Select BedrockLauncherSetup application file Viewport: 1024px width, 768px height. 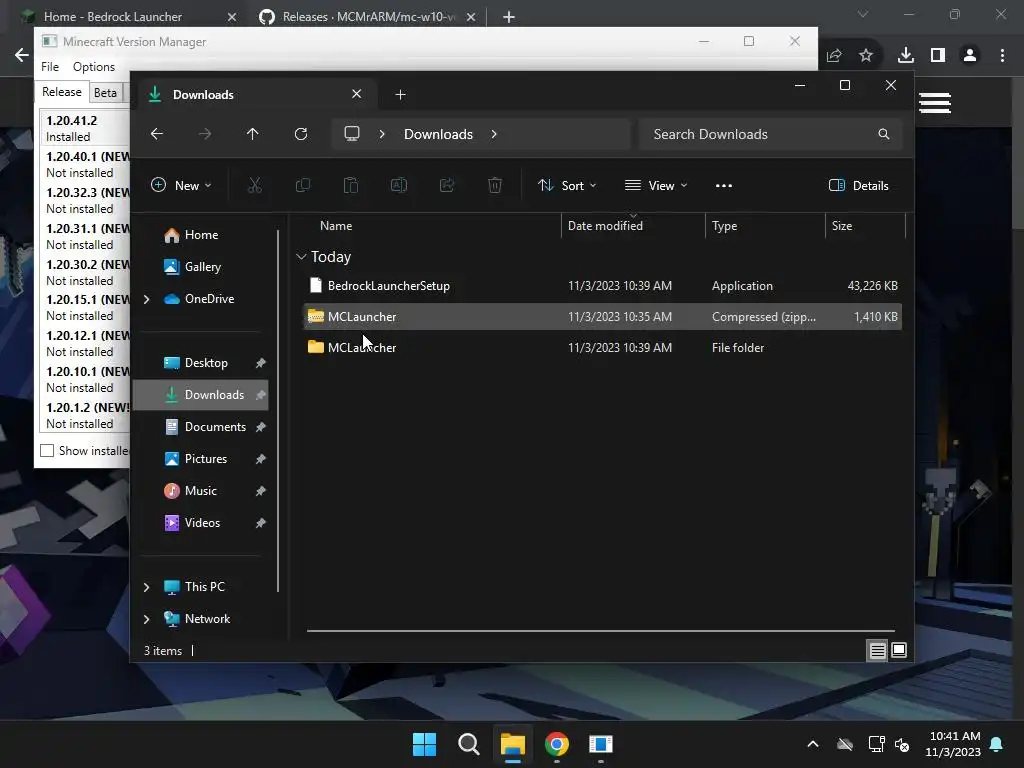pyautogui.click(x=603, y=285)
